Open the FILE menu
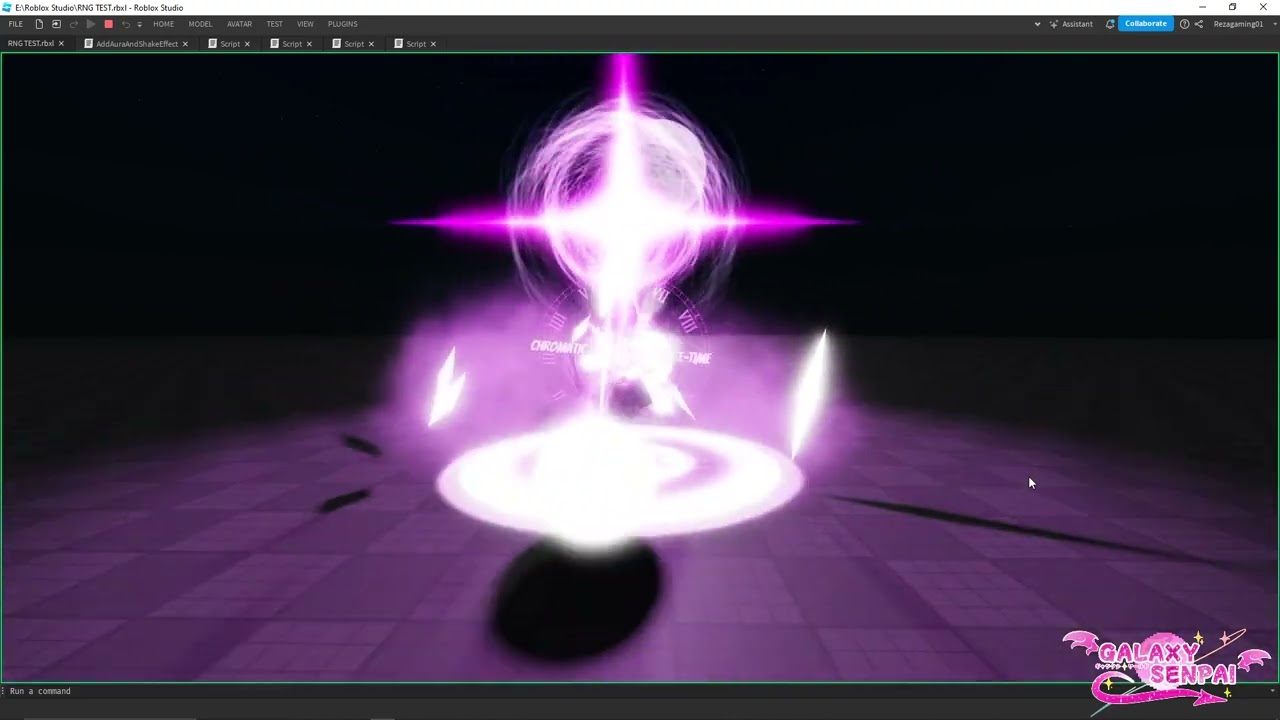 pyautogui.click(x=16, y=24)
